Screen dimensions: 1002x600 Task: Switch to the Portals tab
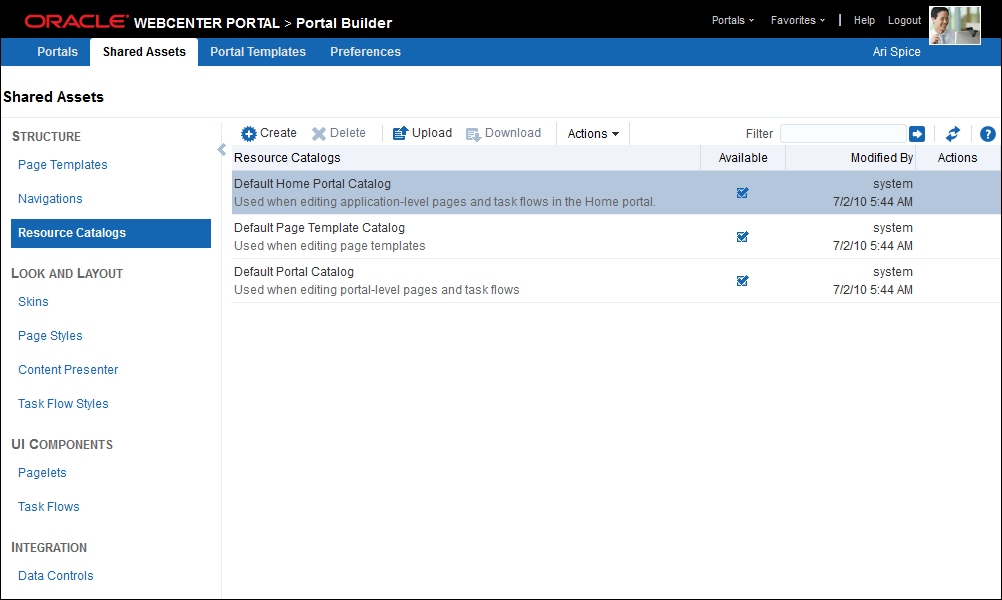pos(58,52)
